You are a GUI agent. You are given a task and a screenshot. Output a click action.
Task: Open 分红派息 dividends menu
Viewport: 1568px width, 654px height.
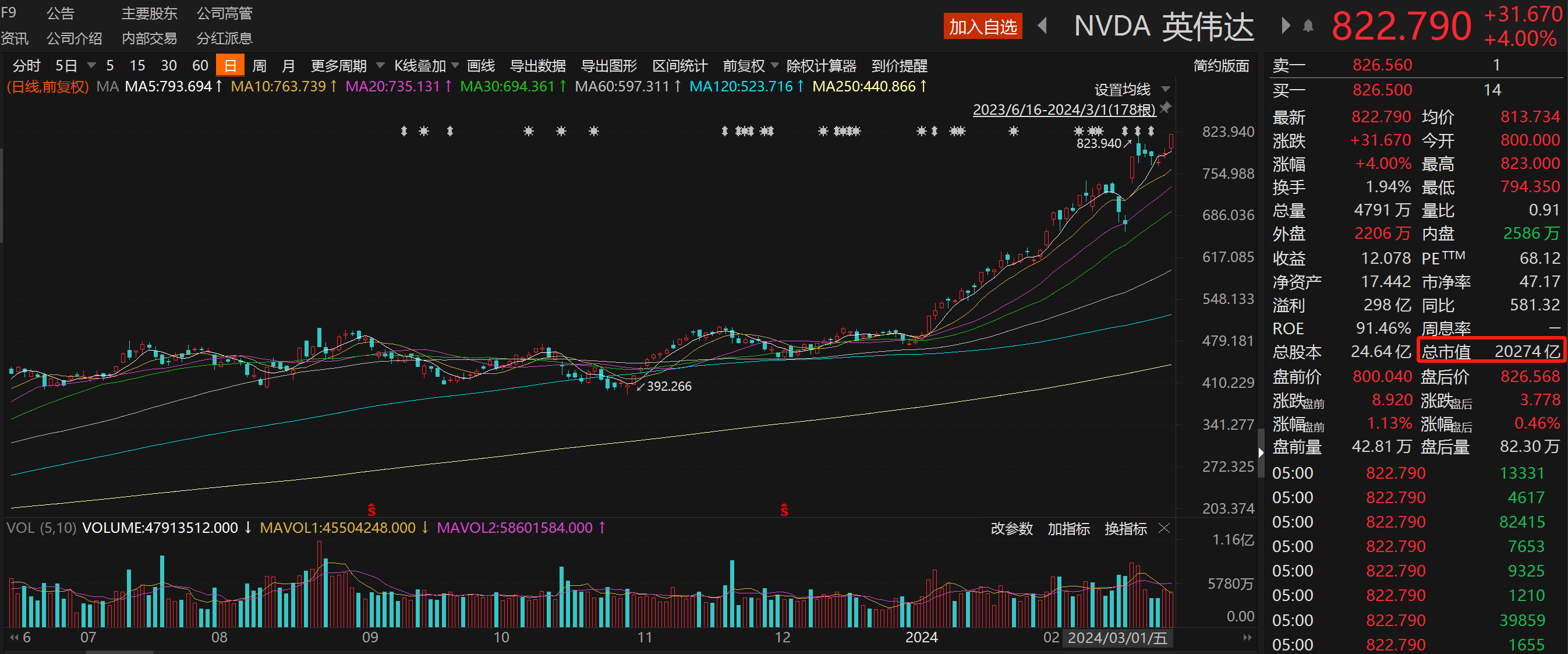(x=224, y=38)
